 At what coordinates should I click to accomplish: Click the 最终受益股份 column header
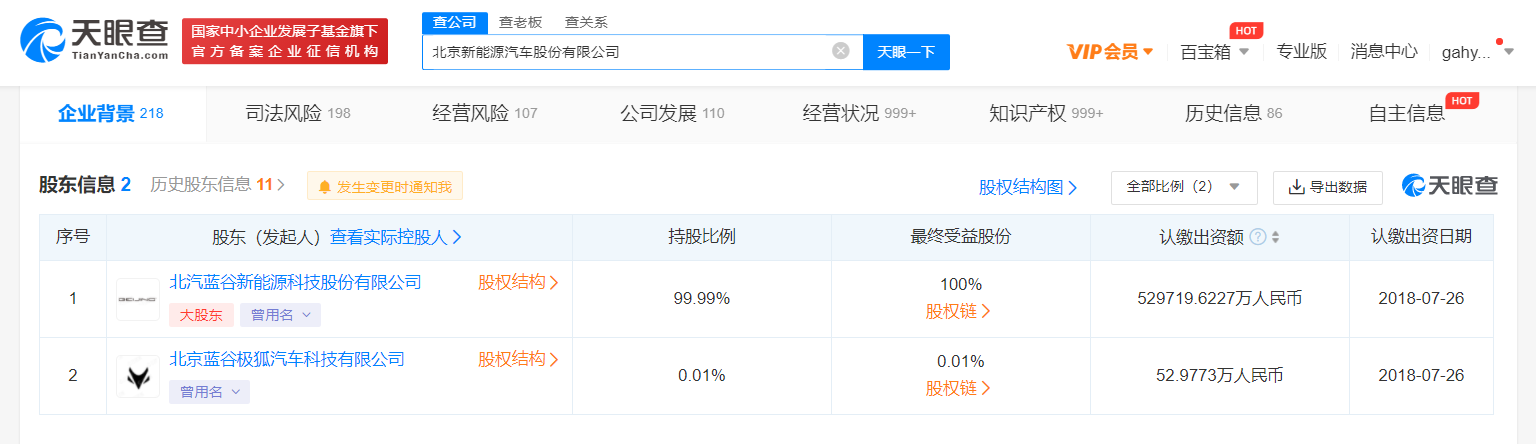coord(961,237)
